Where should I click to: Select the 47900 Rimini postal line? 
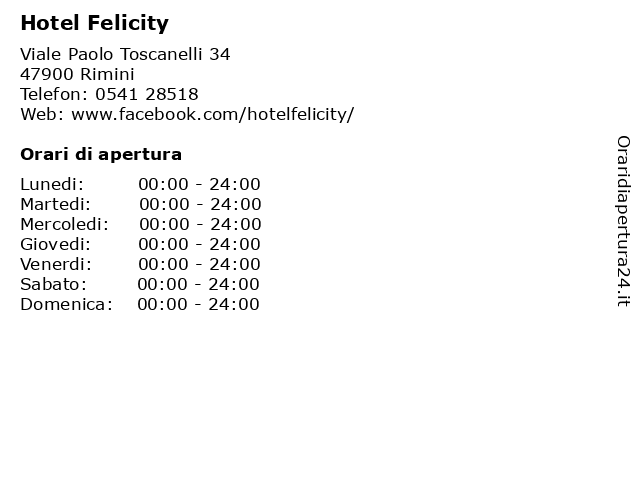tap(77, 74)
